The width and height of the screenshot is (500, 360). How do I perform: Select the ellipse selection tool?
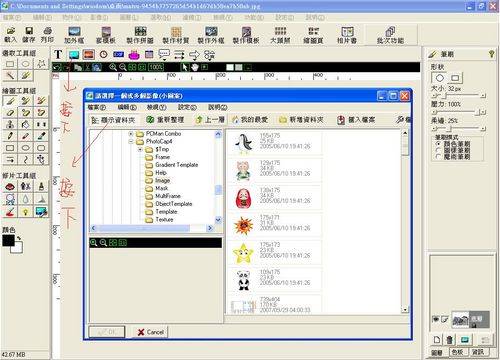point(26,64)
